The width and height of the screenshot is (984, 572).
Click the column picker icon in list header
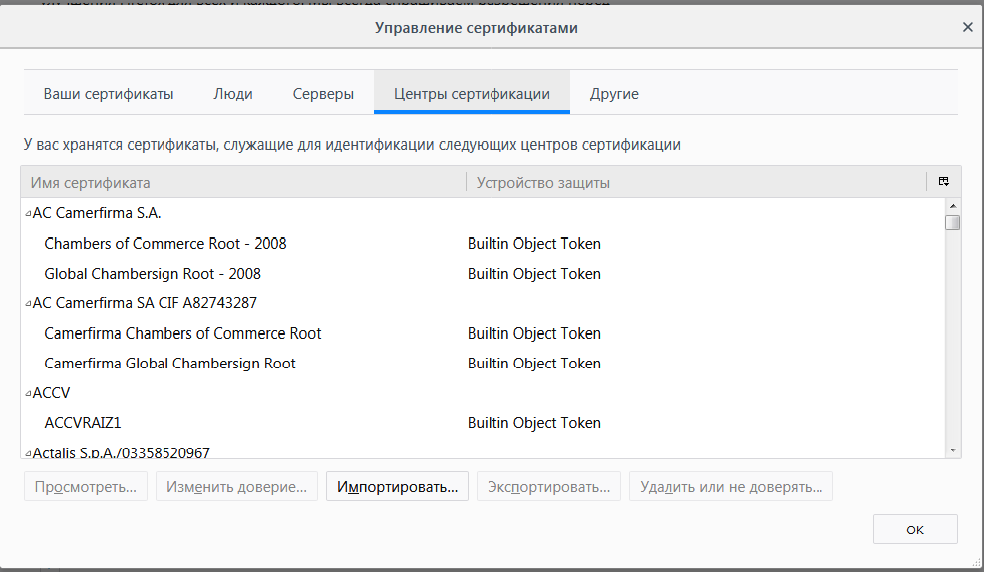[943, 182]
